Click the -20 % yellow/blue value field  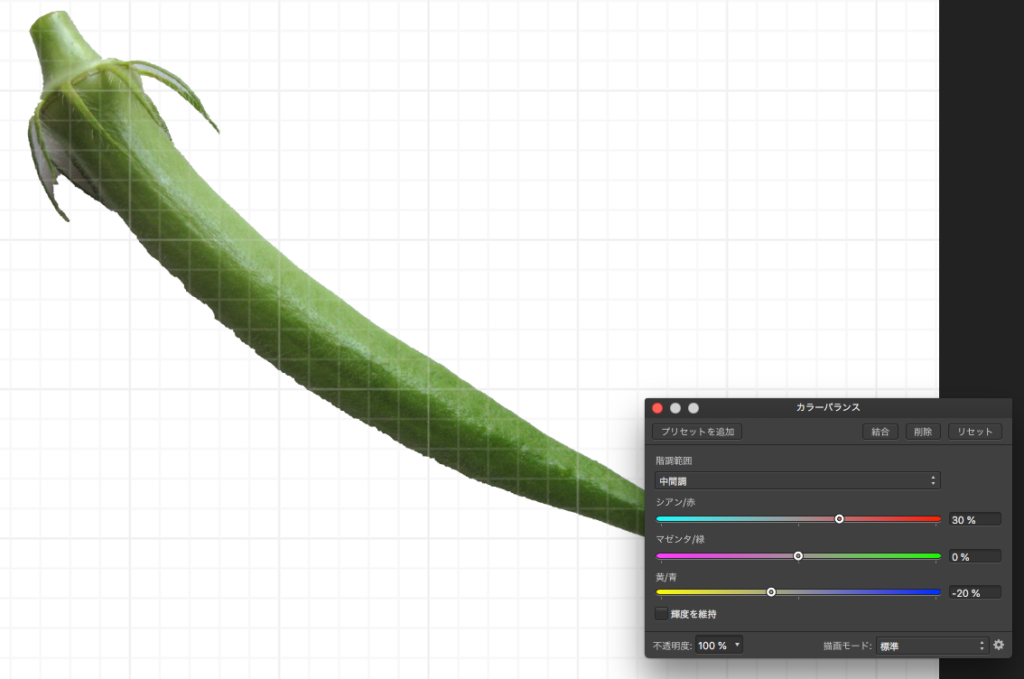pos(974,593)
